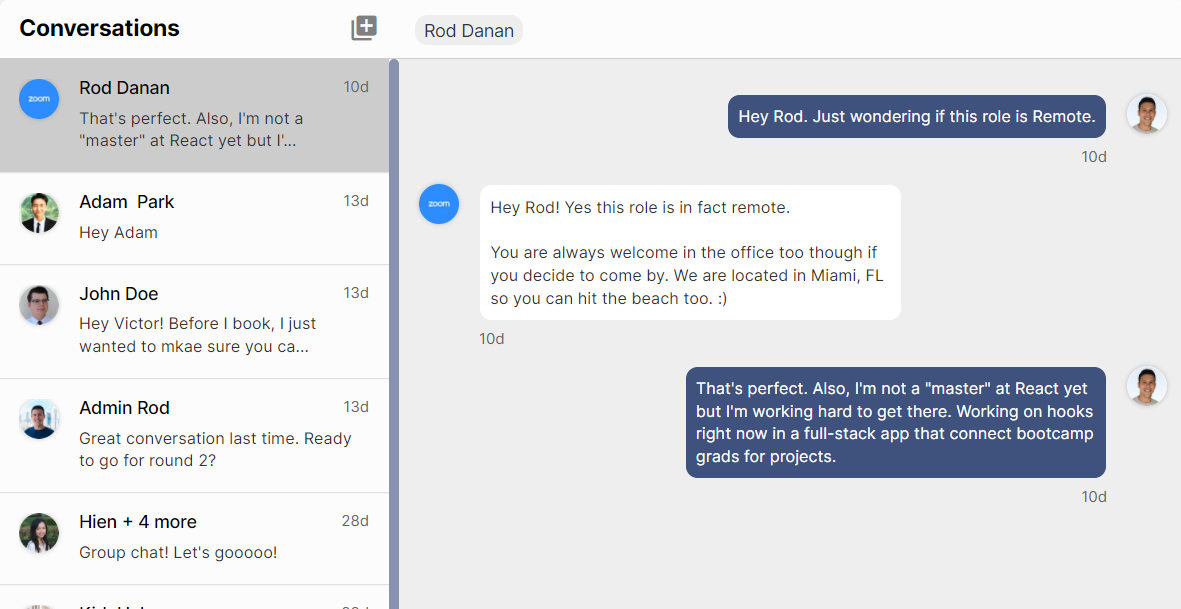The width and height of the screenshot is (1181, 609).
Task: Open the Rod Danan conversation
Action: pyautogui.click(x=194, y=115)
